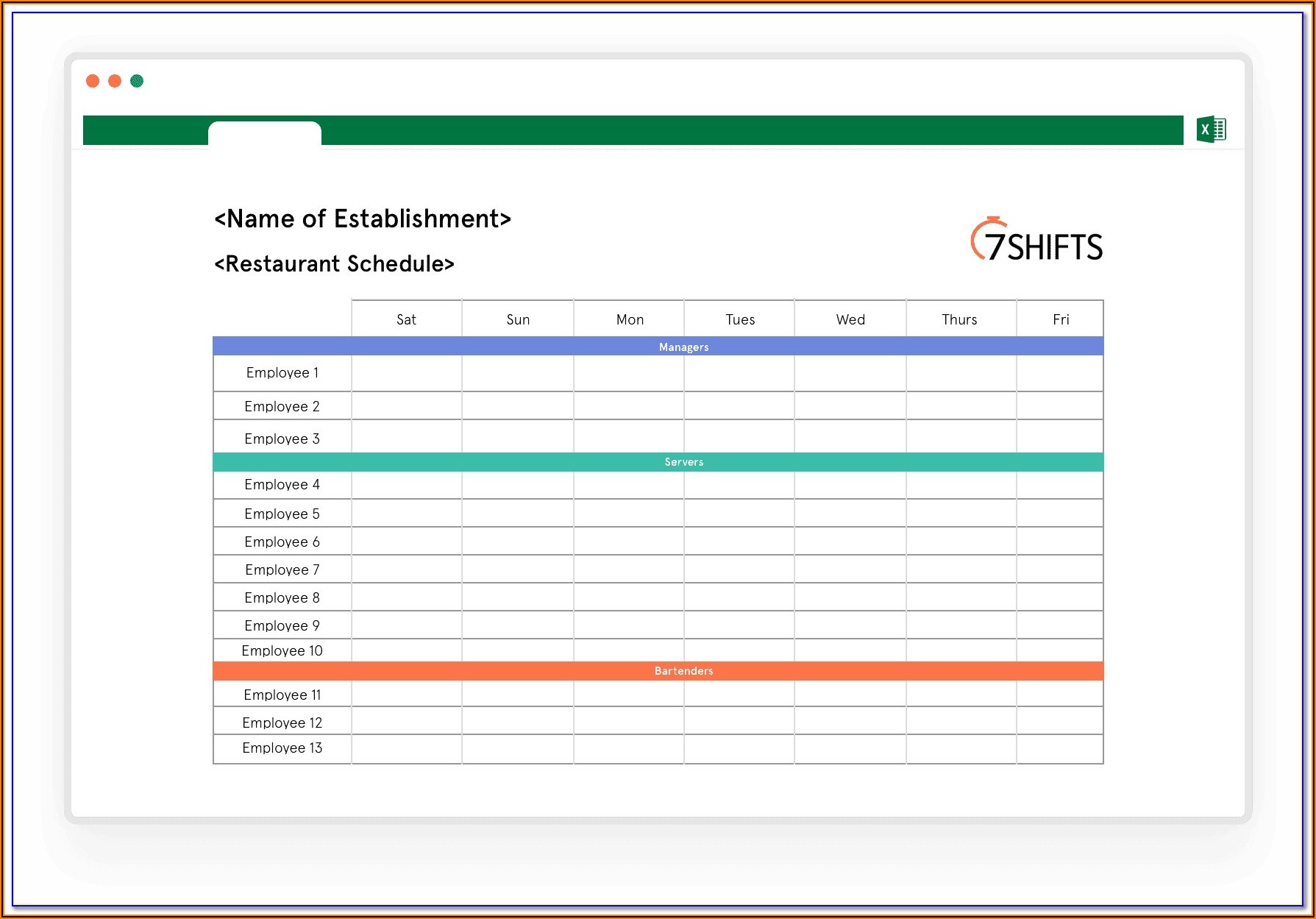Click the orange Bartenders section bar
The height and width of the screenshot is (919, 1316).
point(683,671)
